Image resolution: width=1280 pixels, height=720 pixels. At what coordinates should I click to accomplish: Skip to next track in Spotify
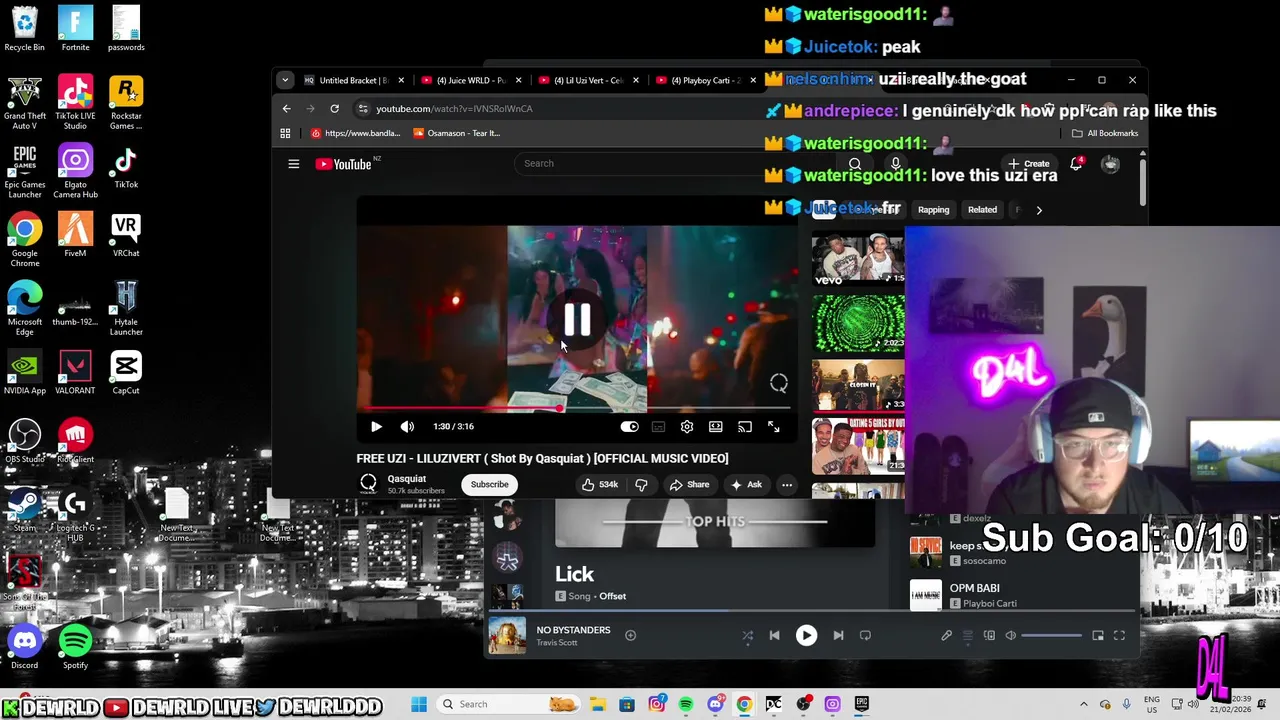838,635
